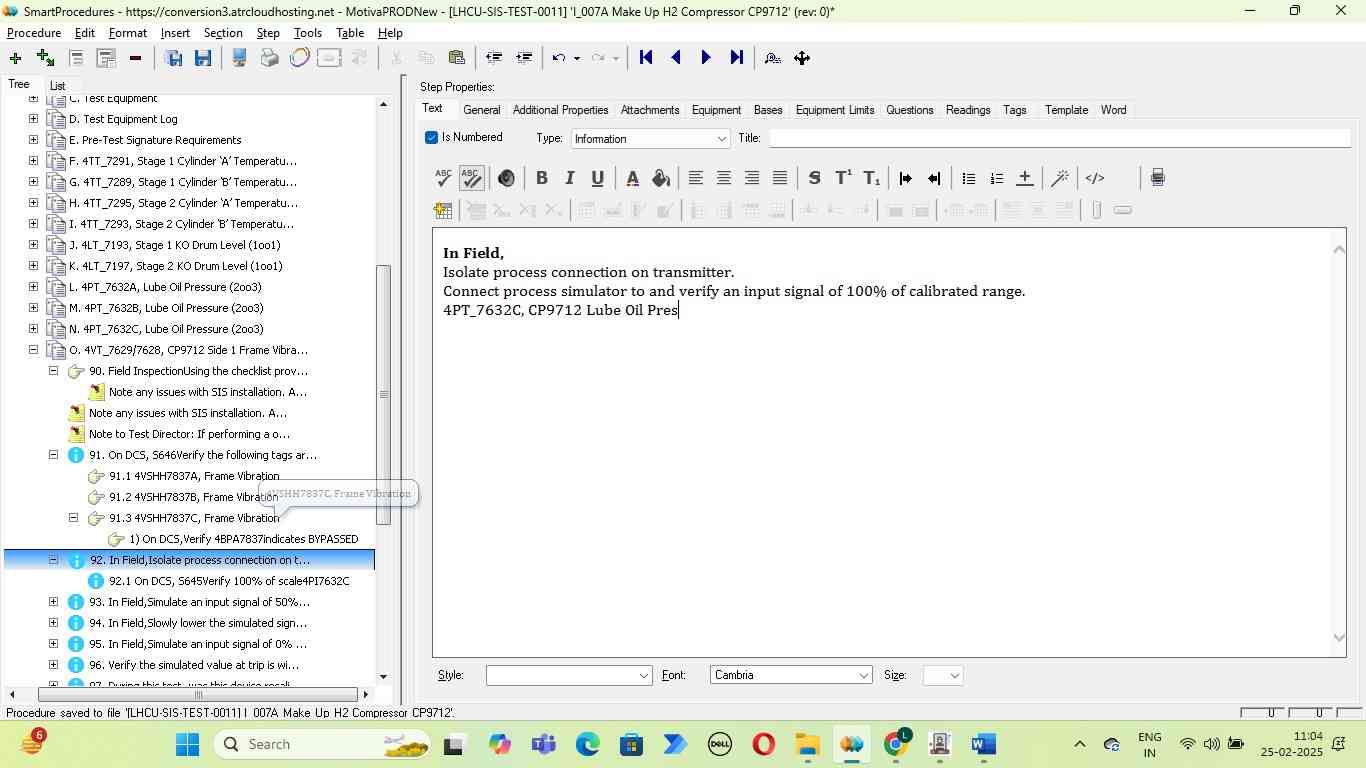Apply bold formatting
This screenshot has height=768, width=1366.
click(542, 178)
